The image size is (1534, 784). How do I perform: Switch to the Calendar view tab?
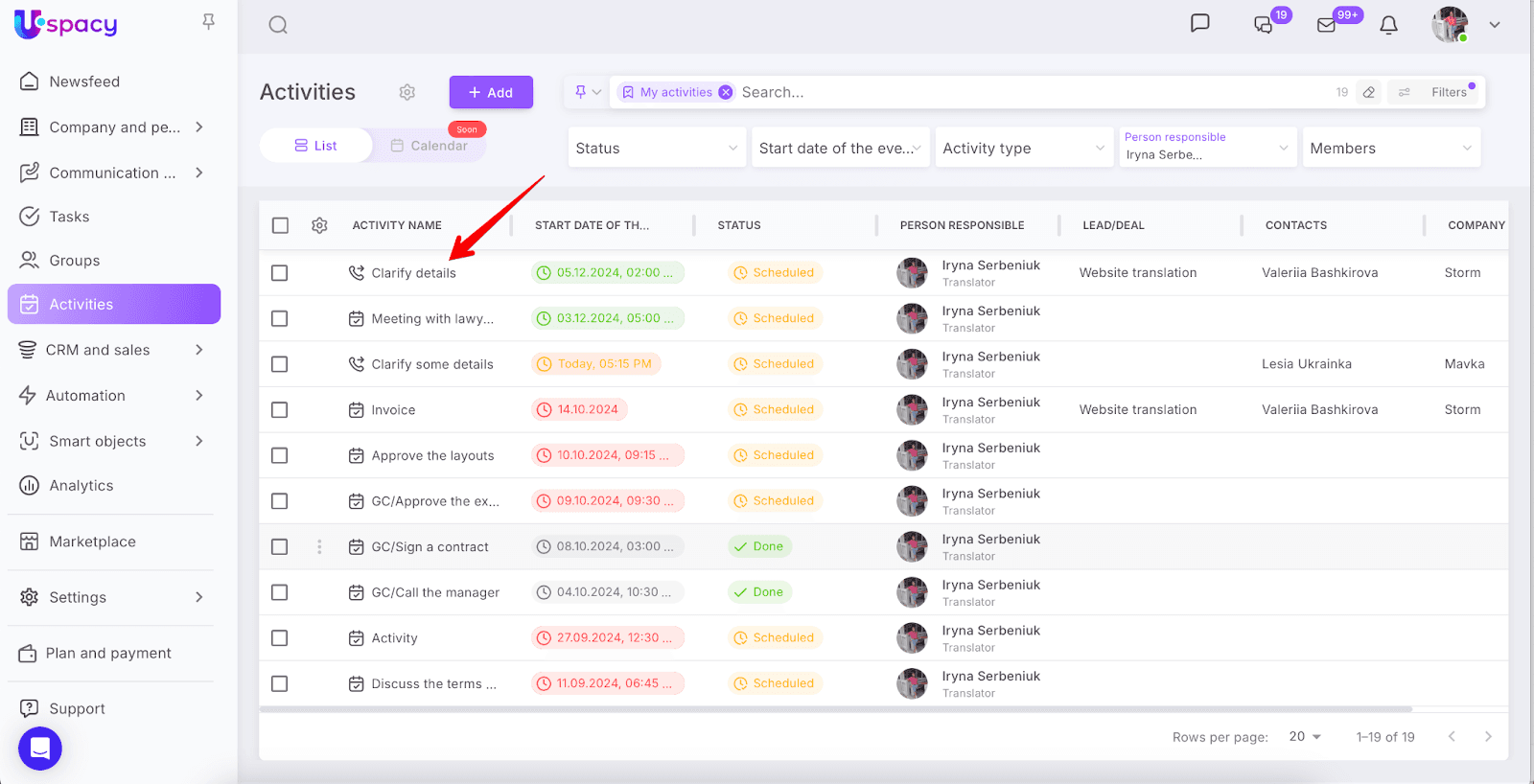(430, 146)
